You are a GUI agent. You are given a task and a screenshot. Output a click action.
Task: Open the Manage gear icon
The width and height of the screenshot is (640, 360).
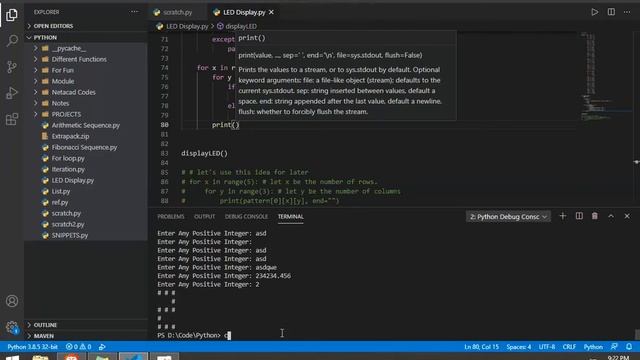(x=12, y=327)
